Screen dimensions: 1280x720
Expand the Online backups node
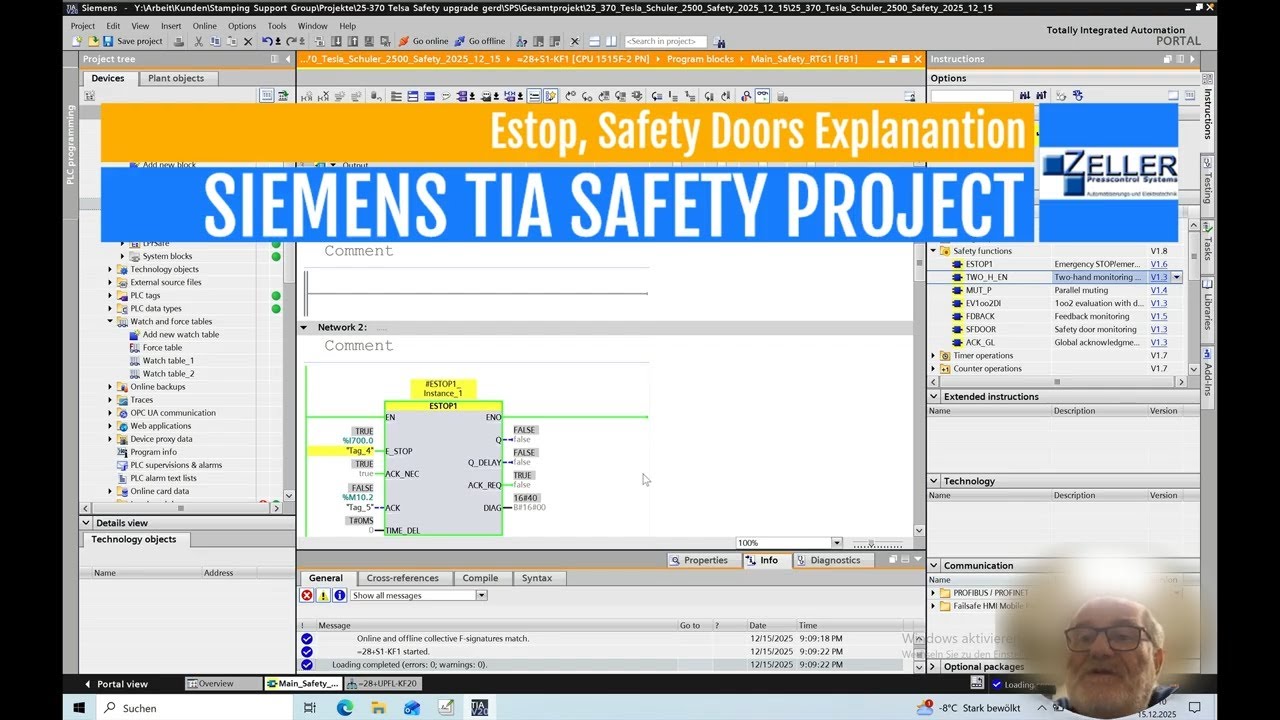(111, 386)
